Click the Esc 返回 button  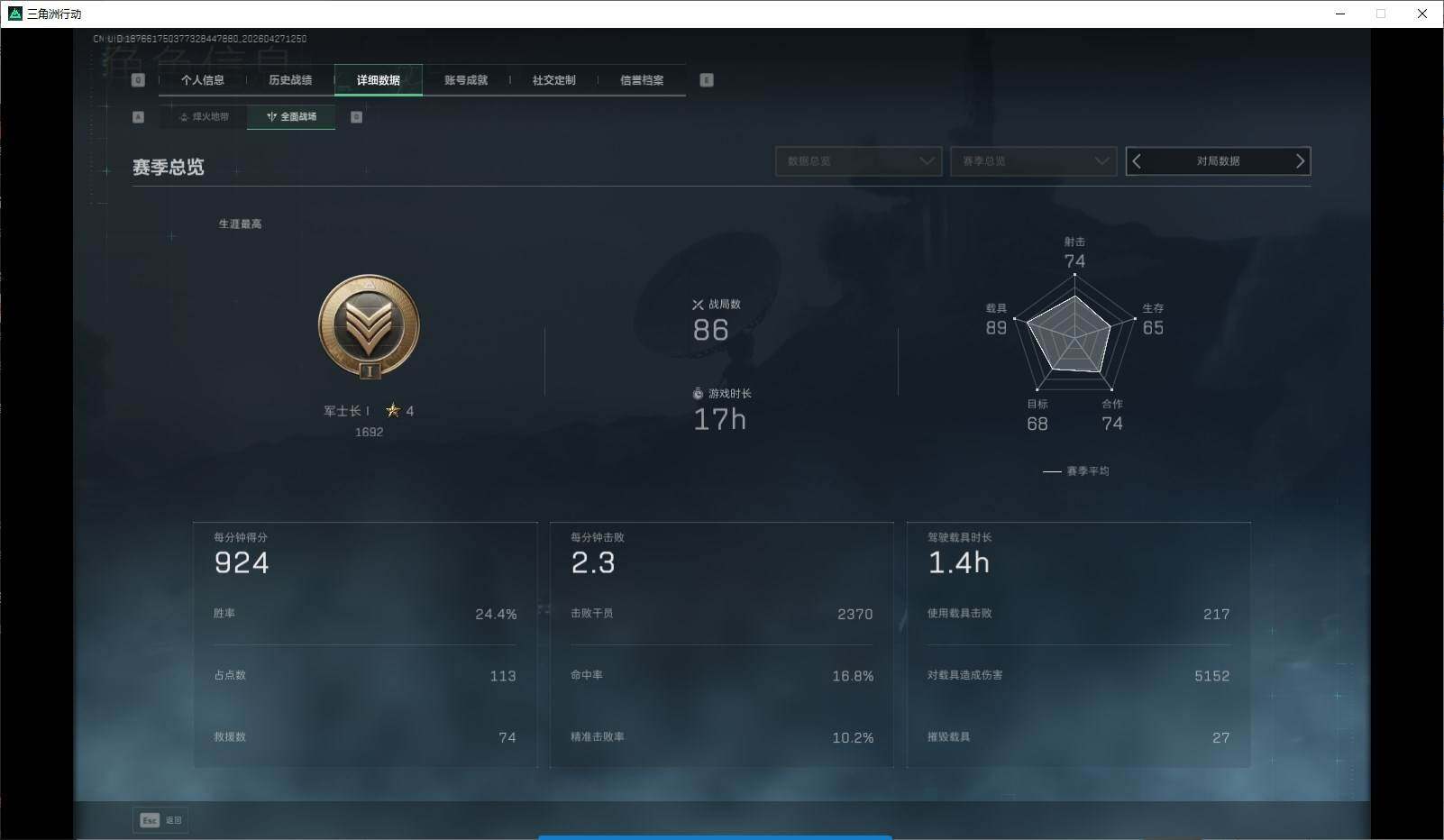[x=160, y=820]
